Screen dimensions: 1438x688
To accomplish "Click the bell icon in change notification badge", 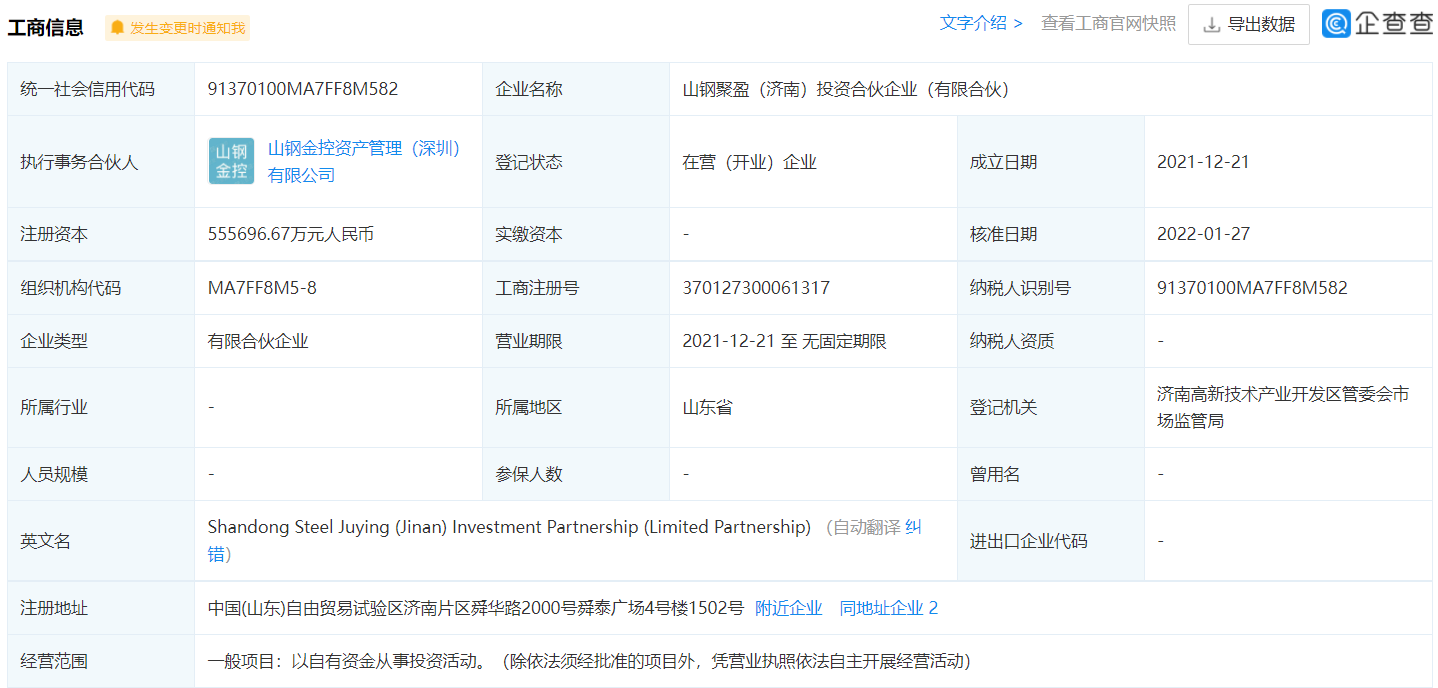I will [x=117, y=28].
